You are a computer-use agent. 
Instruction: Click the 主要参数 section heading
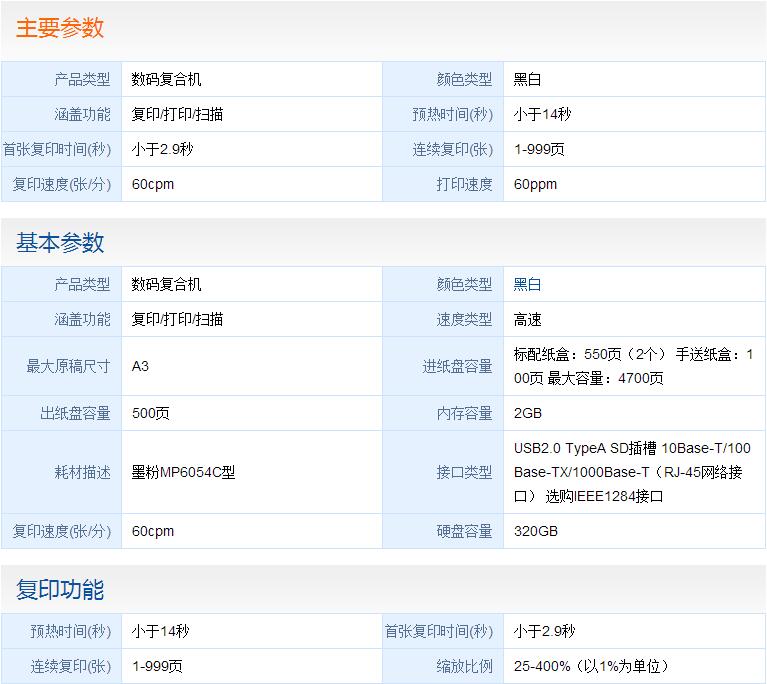[x=60, y=28]
